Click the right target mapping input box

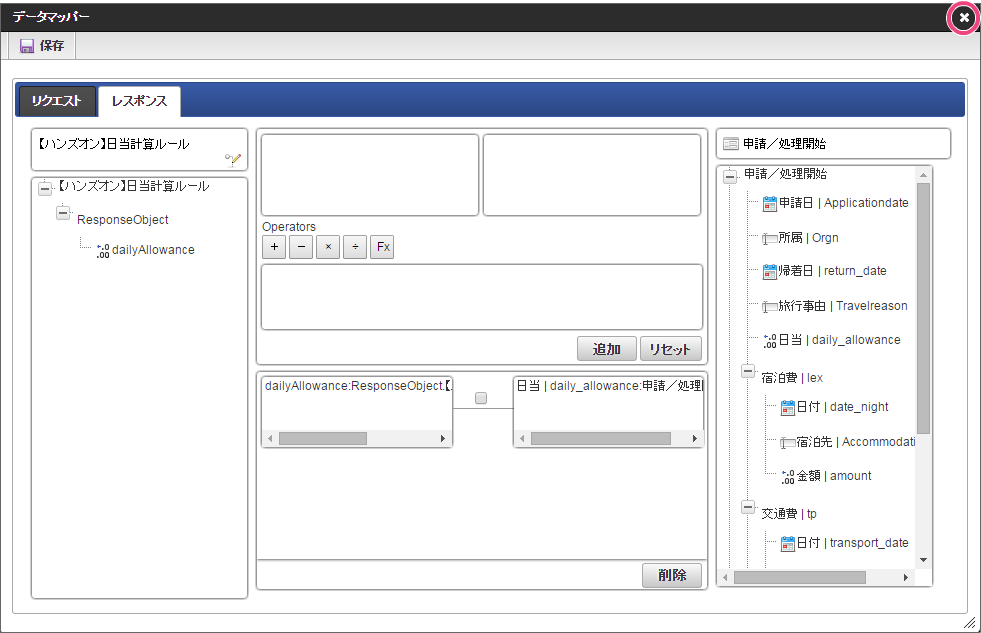(592, 175)
